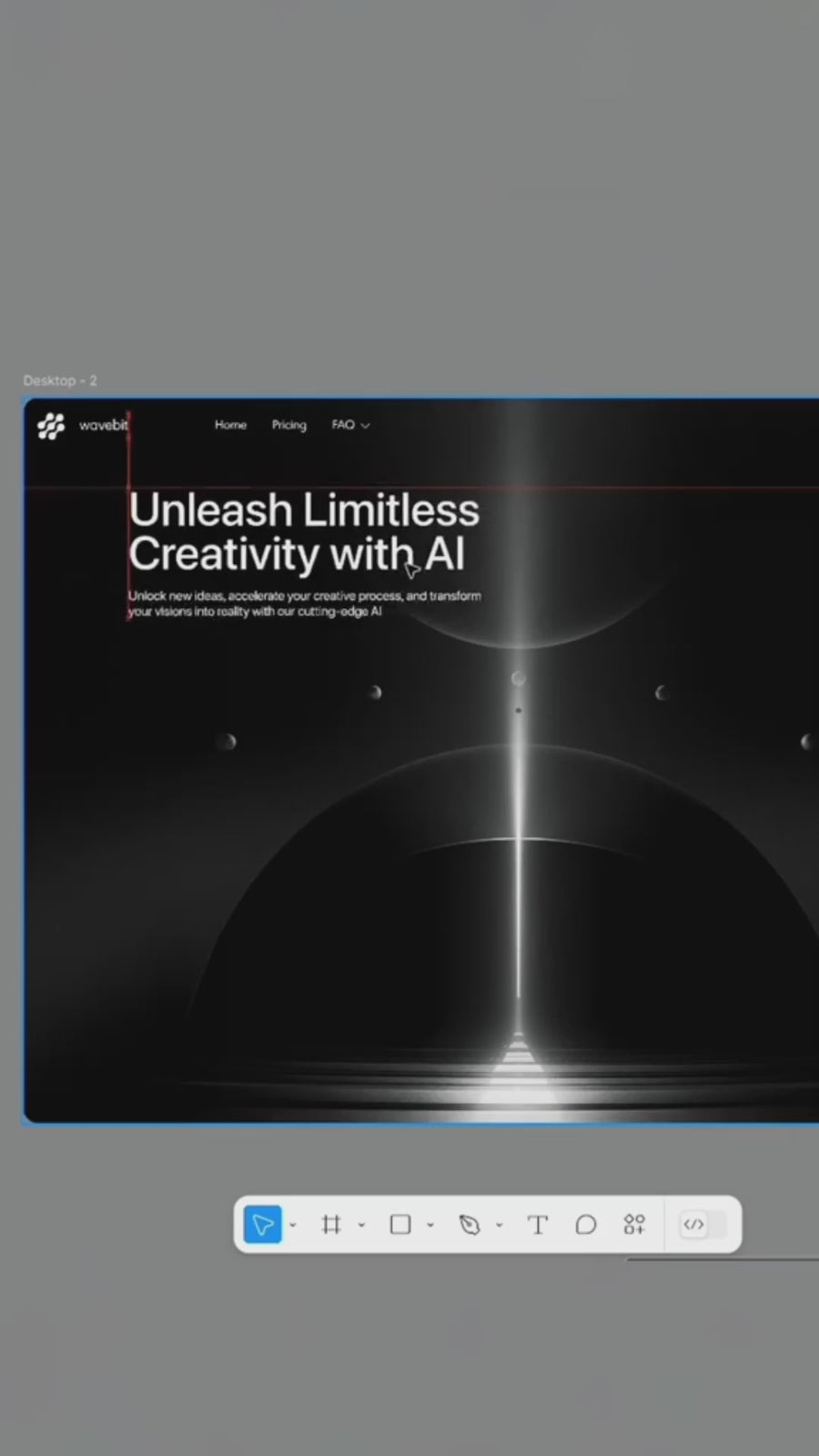Select the Desktop - 2 frame label

click(x=60, y=380)
